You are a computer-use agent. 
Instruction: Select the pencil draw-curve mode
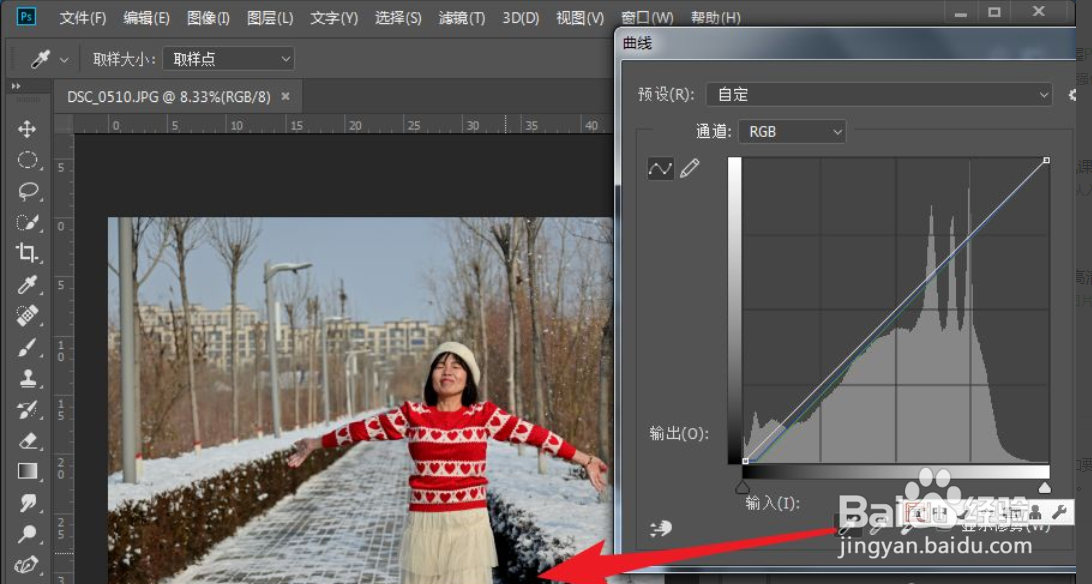point(689,168)
